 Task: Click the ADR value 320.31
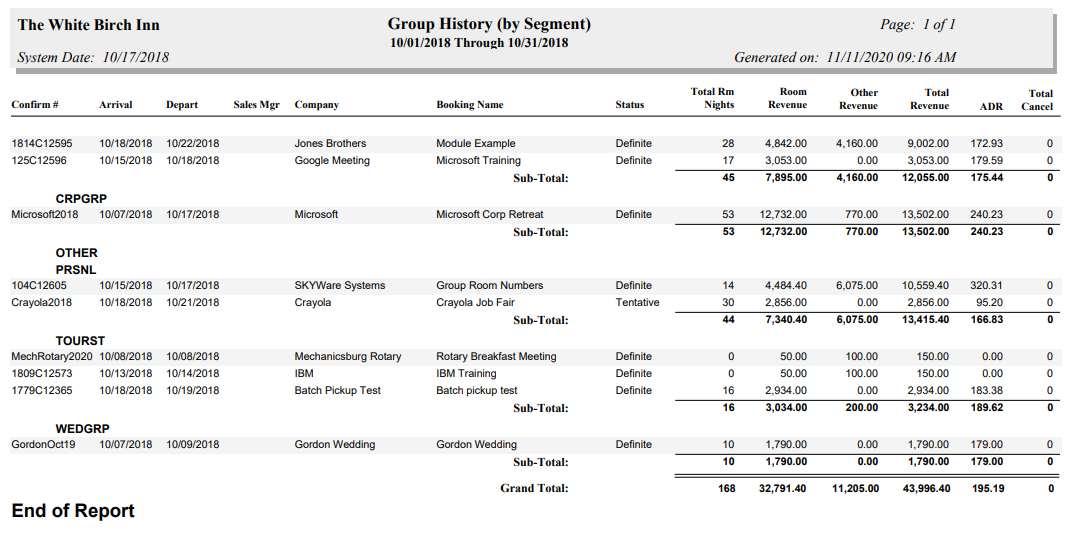tap(986, 286)
